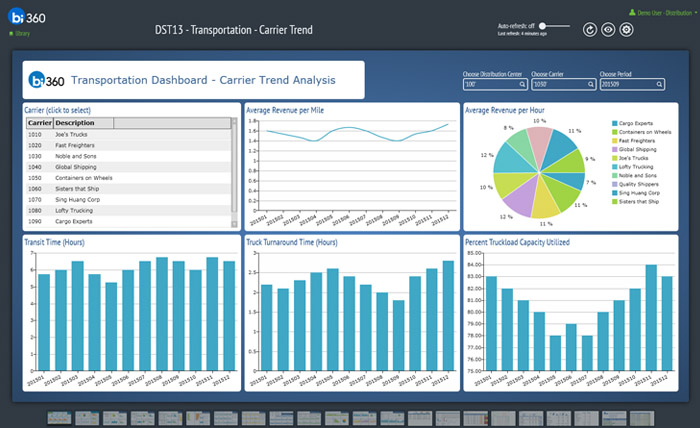Screen dimensions: 700x428
Task: Click Cargo Experts legend color swatch
Action: [x=615, y=123]
